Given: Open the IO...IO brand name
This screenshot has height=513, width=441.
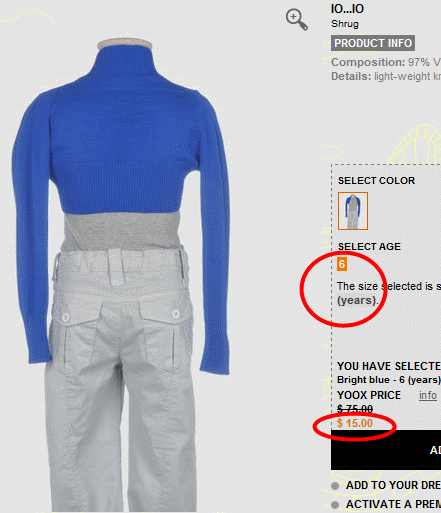Looking at the screenshot, I should tap(347, 9).
